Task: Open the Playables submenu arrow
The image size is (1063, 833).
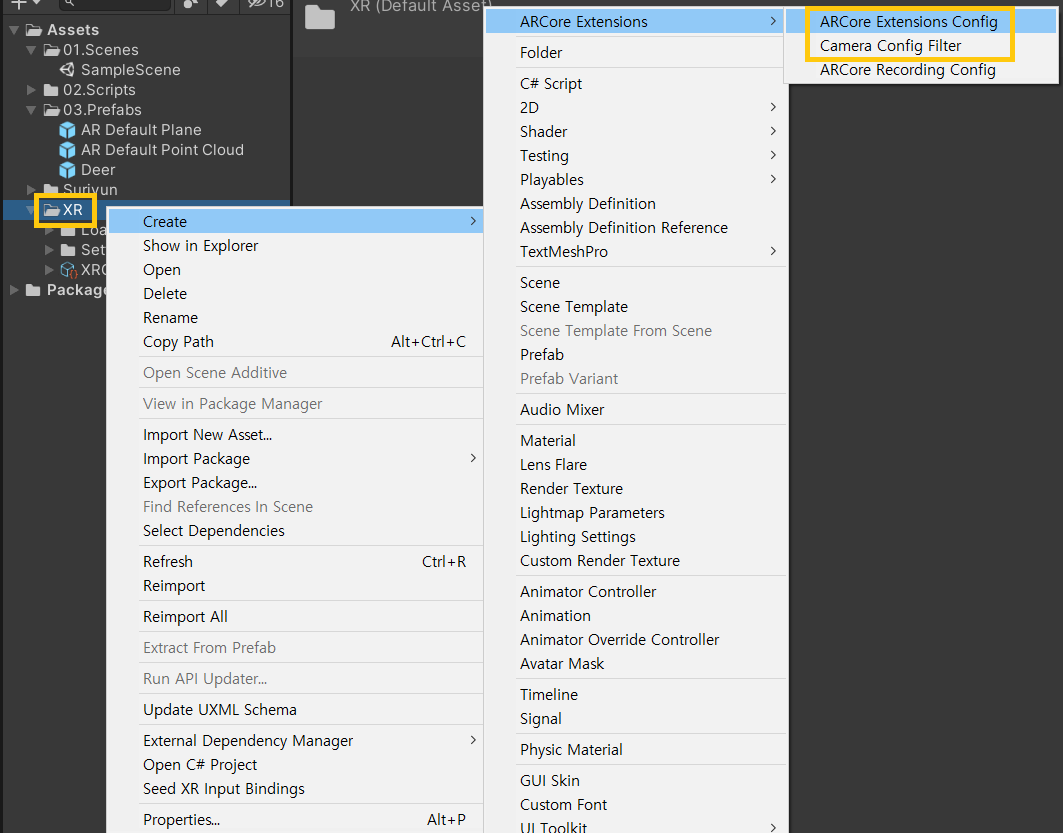Action: coord(774,179)
